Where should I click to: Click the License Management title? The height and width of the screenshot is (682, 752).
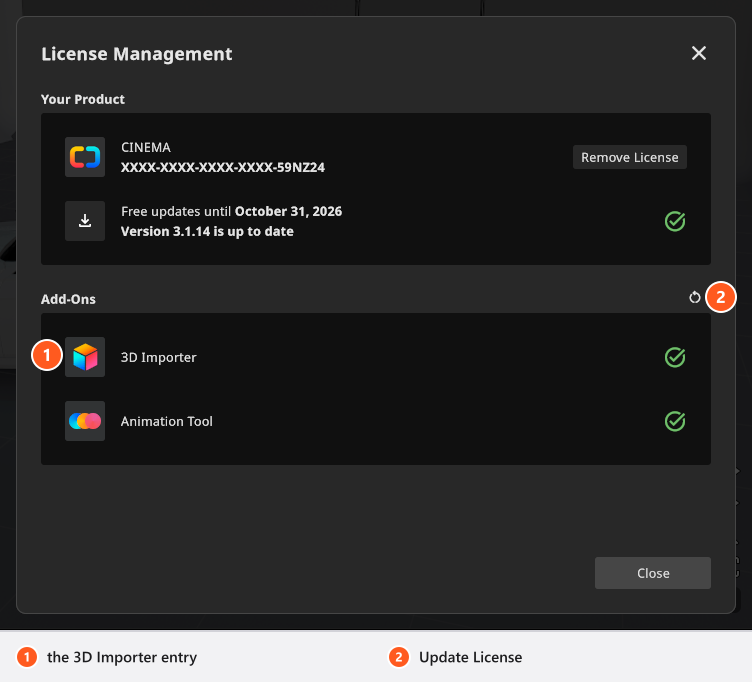coord(137,54)
